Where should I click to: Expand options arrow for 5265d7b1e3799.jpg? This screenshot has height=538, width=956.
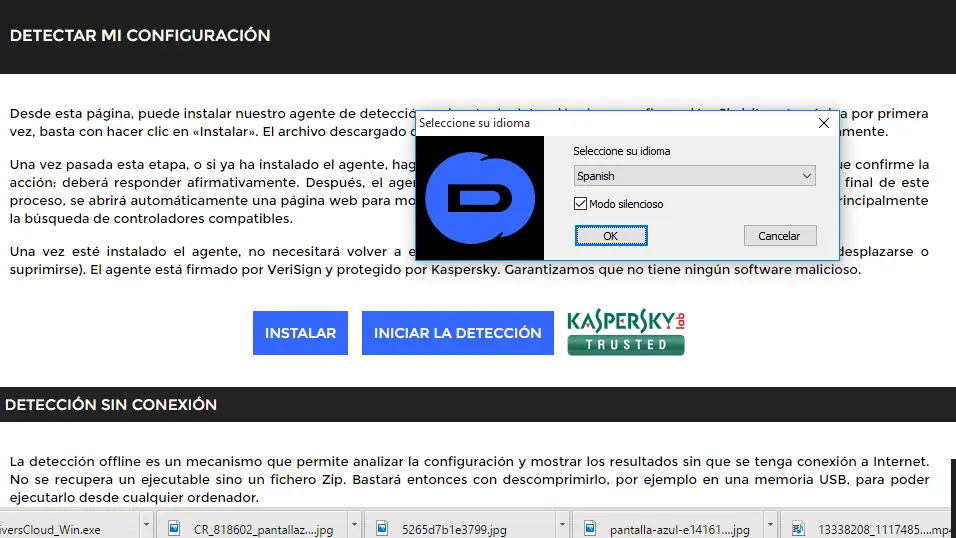tap(562, 525)
